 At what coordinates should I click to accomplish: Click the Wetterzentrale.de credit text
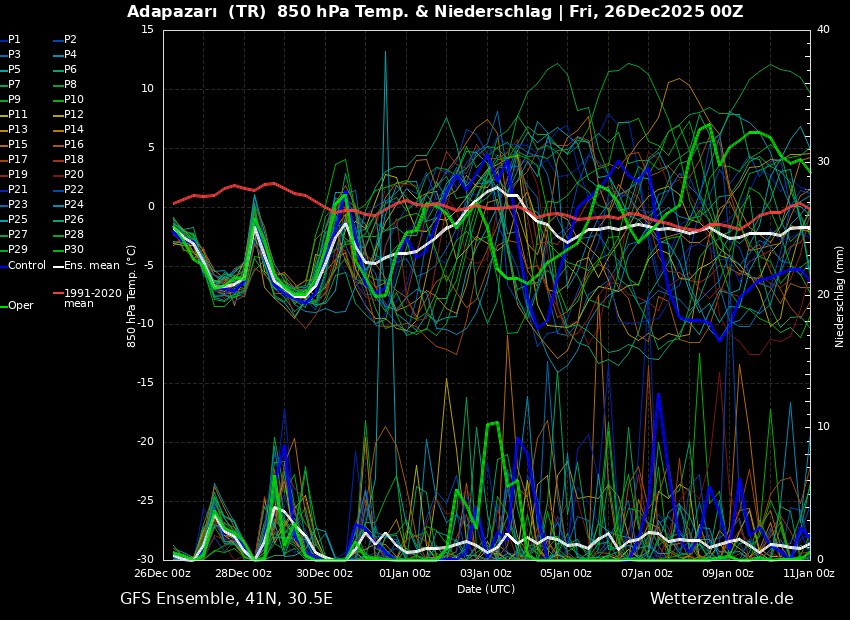click(x=722, y=599)
